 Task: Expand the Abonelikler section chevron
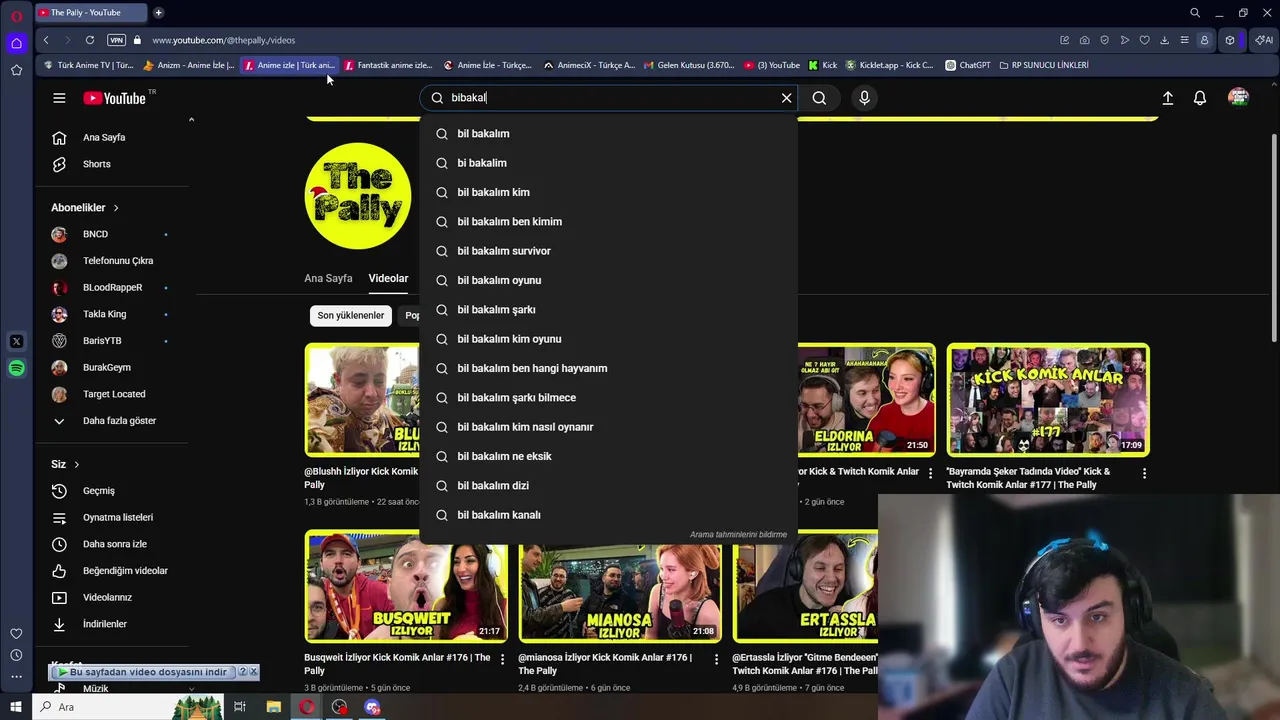tap(116, 208)
